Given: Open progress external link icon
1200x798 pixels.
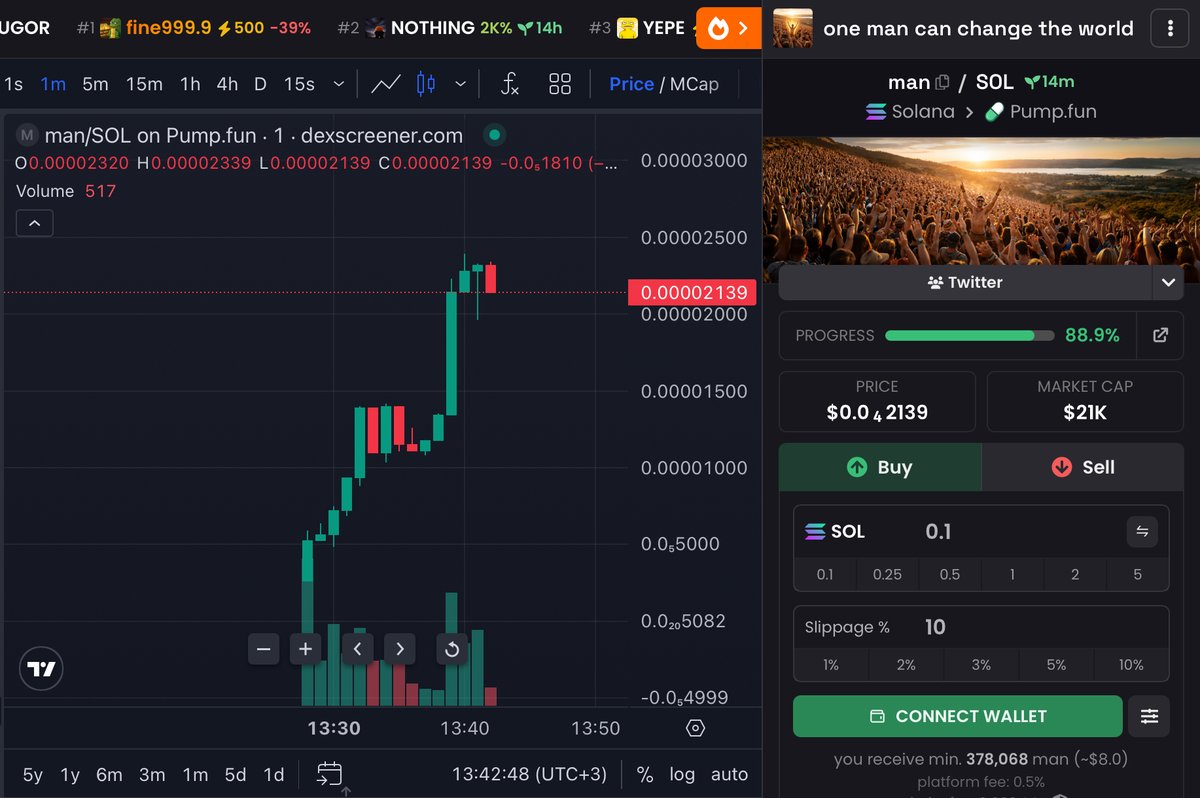Looking at the screenshot, I should (x=1160, y=335).
